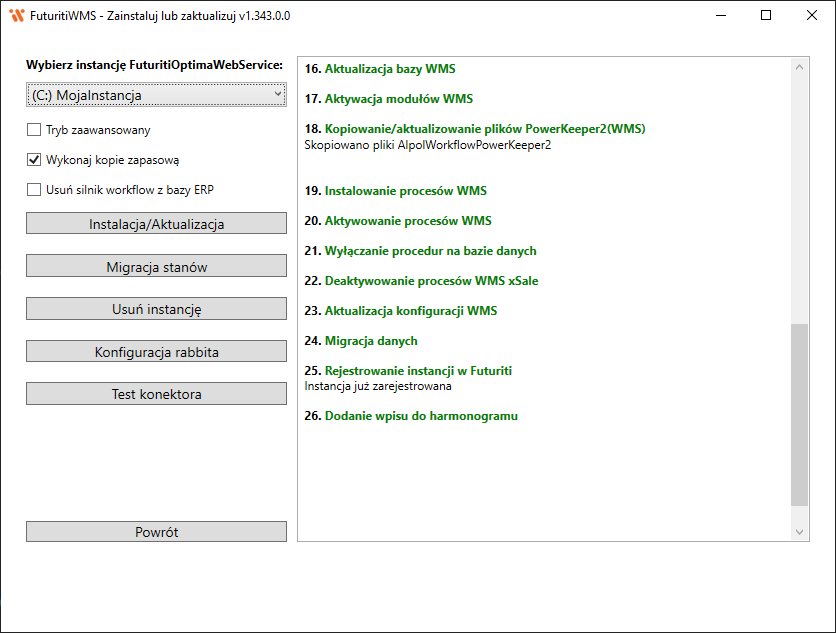This screenshot has width=836, height=633.
Task: Tick Usuń silnik workflow z bazy ERP
Action: [x=34, y=189]
